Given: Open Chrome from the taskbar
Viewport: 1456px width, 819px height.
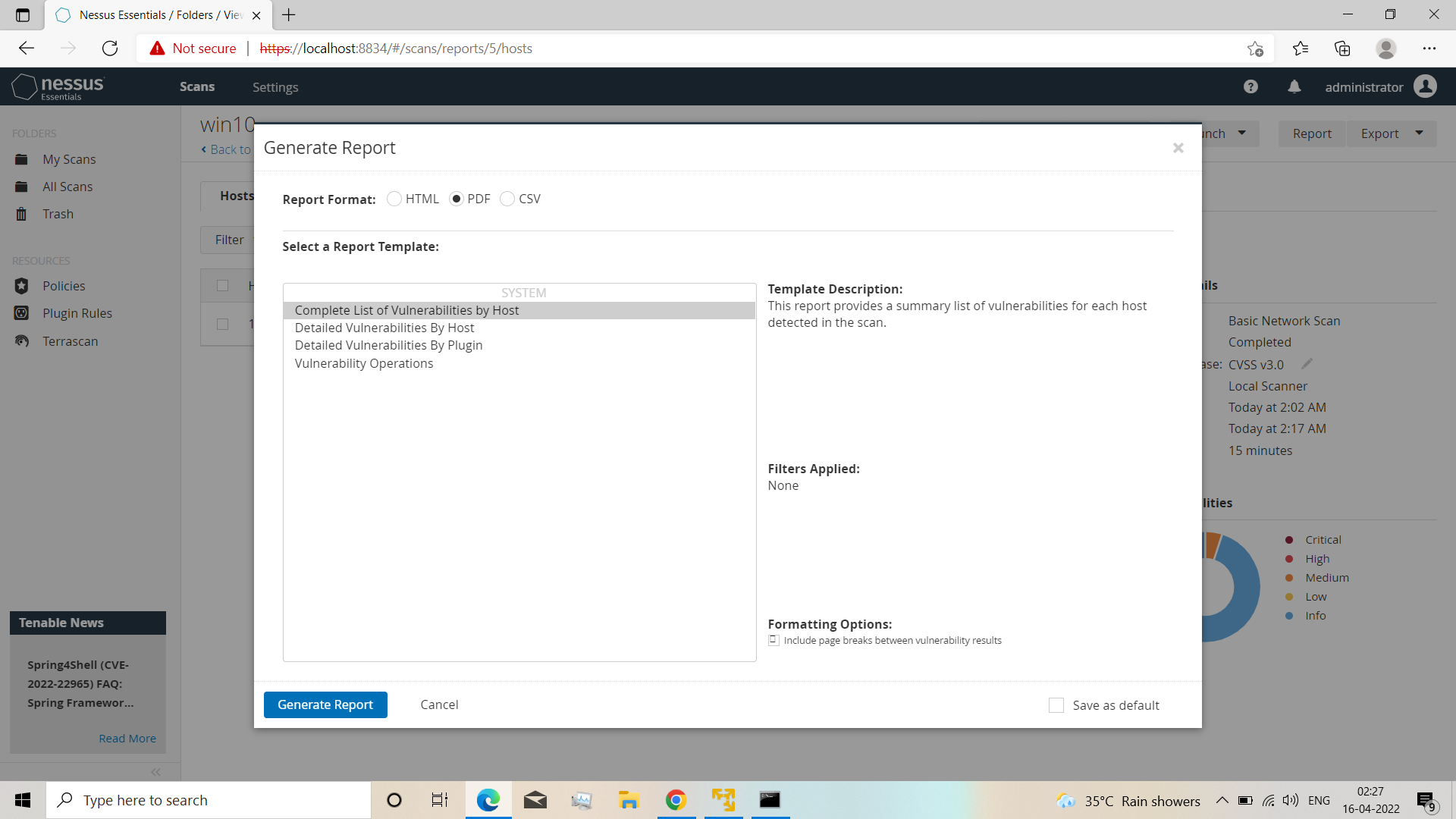Looking at the screenshot, I should [676, 800].
